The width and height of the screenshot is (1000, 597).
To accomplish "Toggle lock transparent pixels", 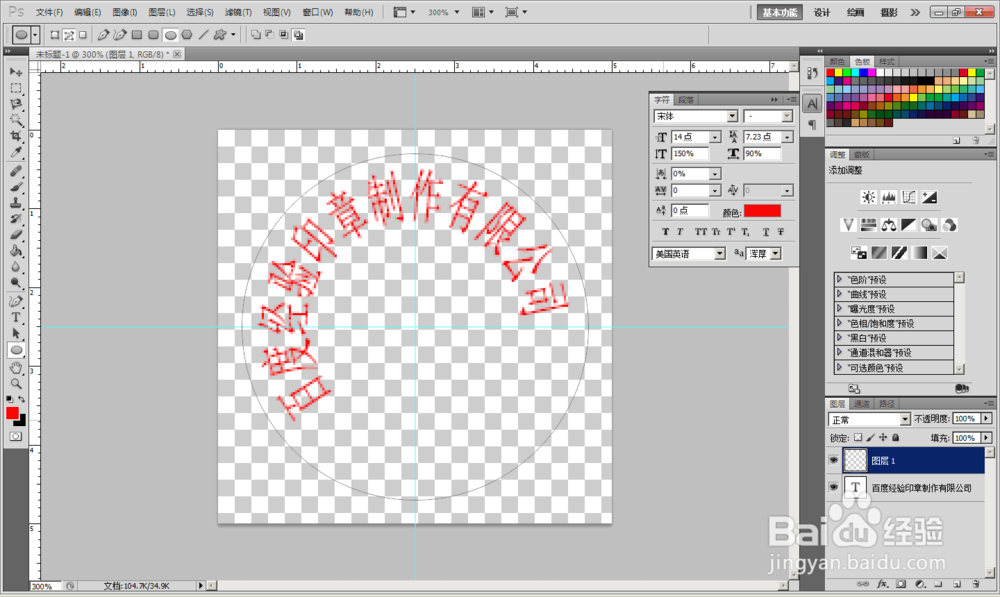I will pyautogui.click(x=858, y=438).
